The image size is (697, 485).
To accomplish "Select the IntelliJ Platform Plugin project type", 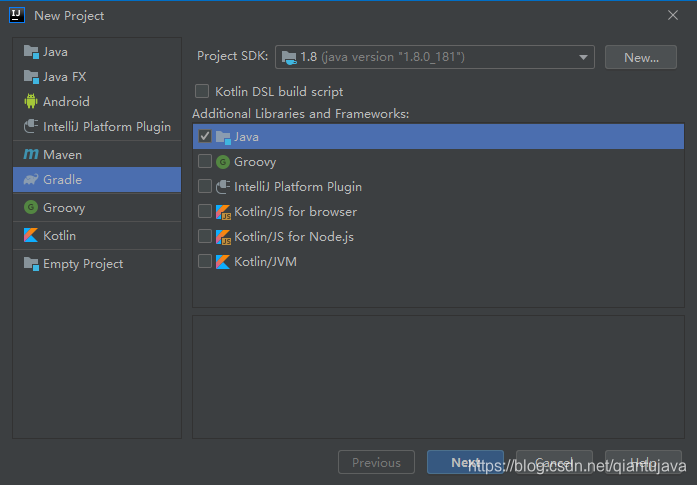I will click(97, 127).
